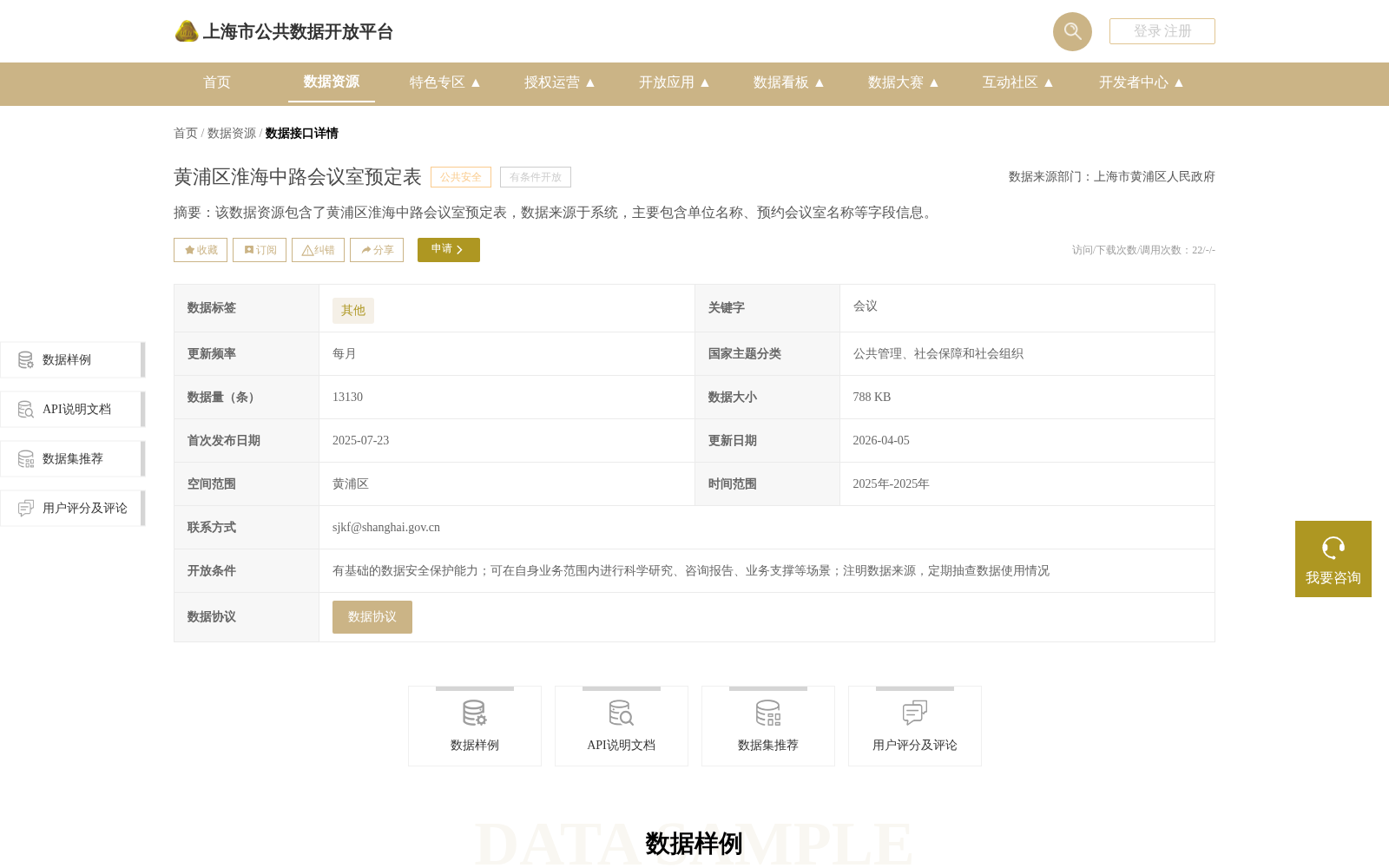Click the 数据接口详情 breadcrumb text
Viewport: 1389px width, 868px height.
302,134
